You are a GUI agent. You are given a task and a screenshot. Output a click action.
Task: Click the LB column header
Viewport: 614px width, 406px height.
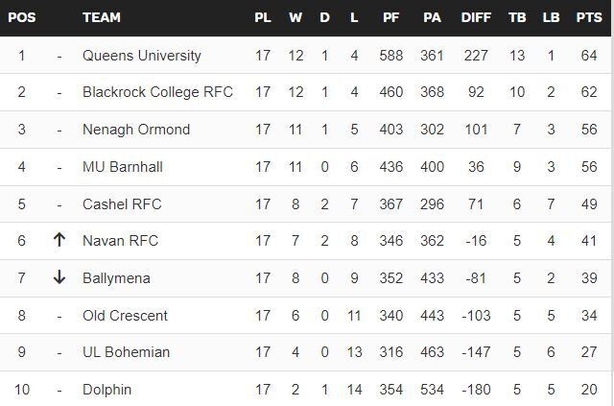551,18
